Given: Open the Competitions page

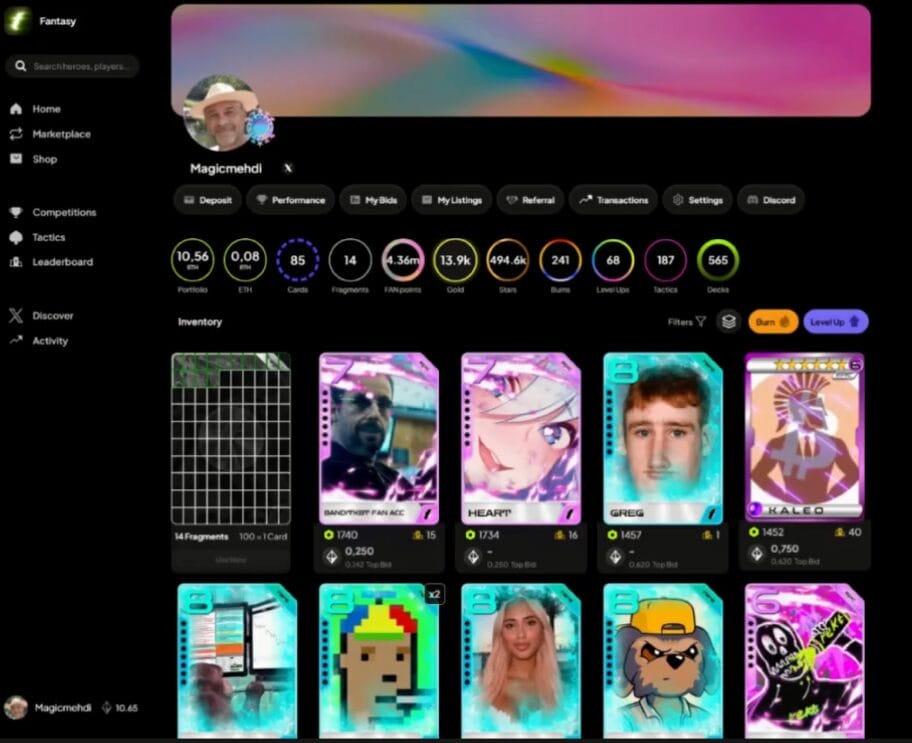Looking at the screenshot, I should (x=64, y=212).
